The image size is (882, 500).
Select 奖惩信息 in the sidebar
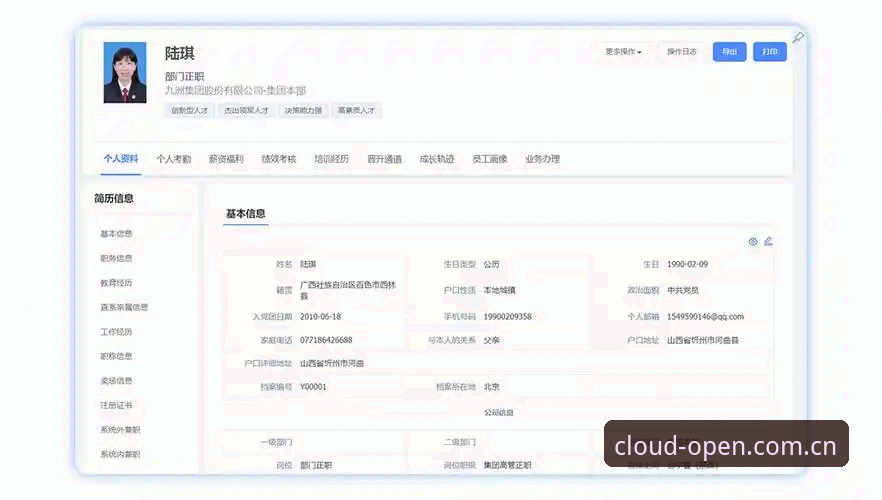tap(116, 381)
